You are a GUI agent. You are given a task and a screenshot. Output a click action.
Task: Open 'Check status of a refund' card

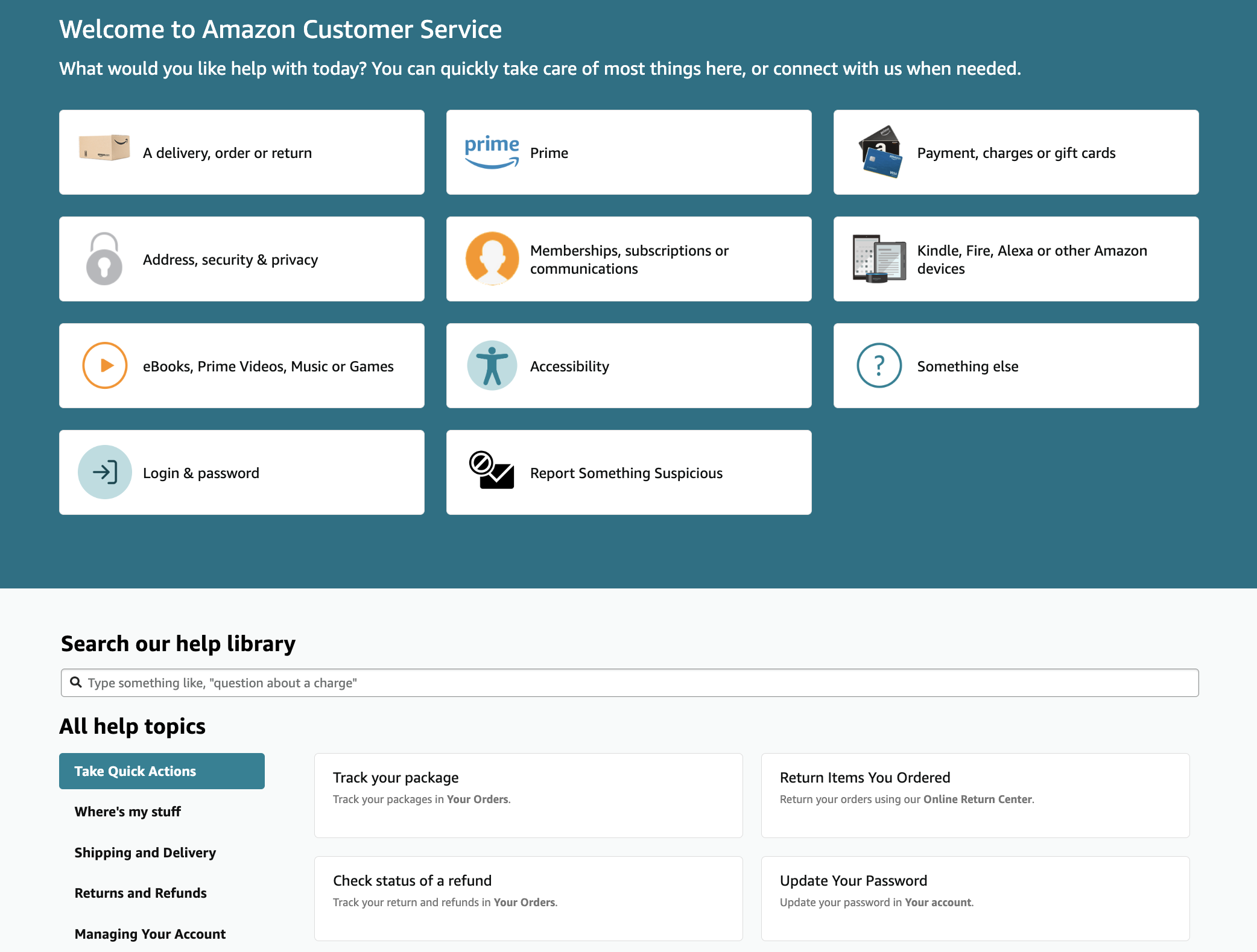[x=528, y=898]
